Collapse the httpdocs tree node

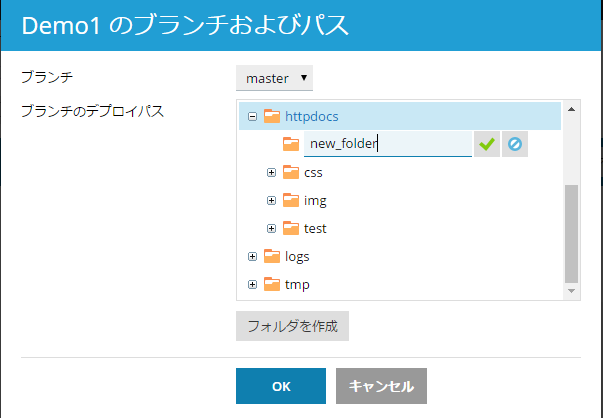click(252, 116)
